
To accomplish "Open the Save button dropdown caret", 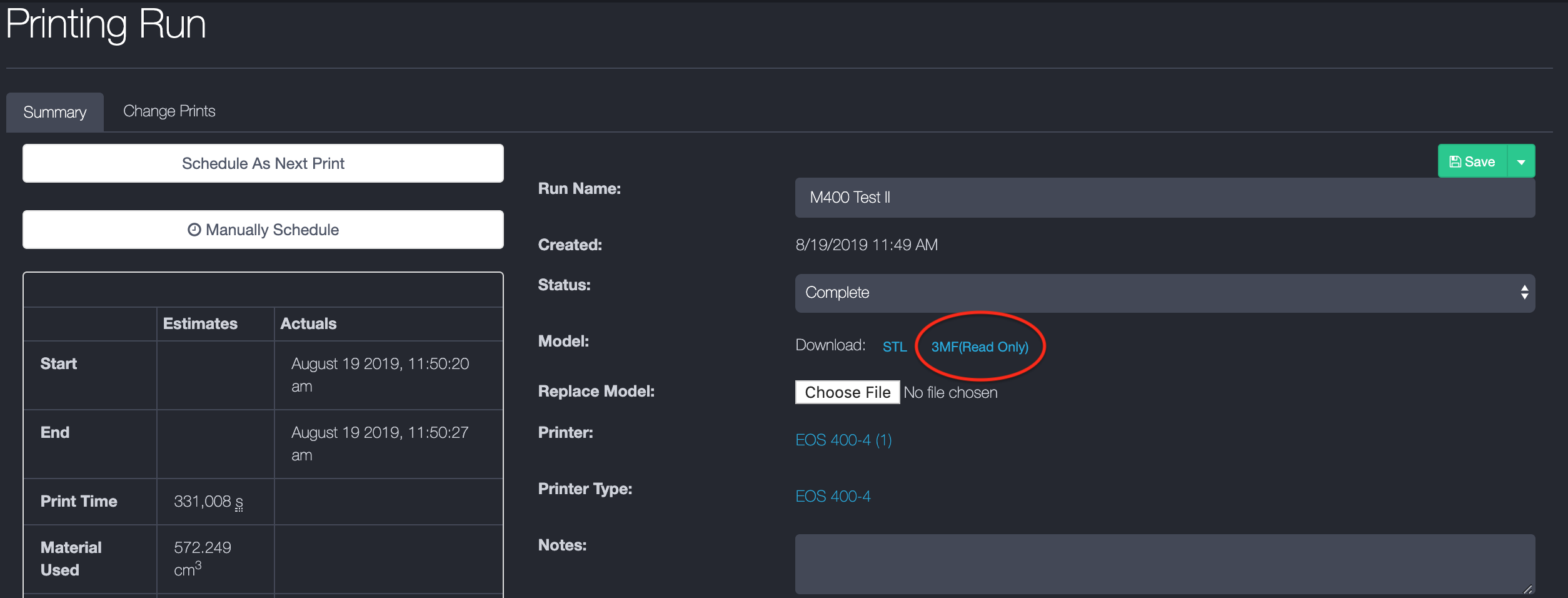I will click(x=1521, y=162).
